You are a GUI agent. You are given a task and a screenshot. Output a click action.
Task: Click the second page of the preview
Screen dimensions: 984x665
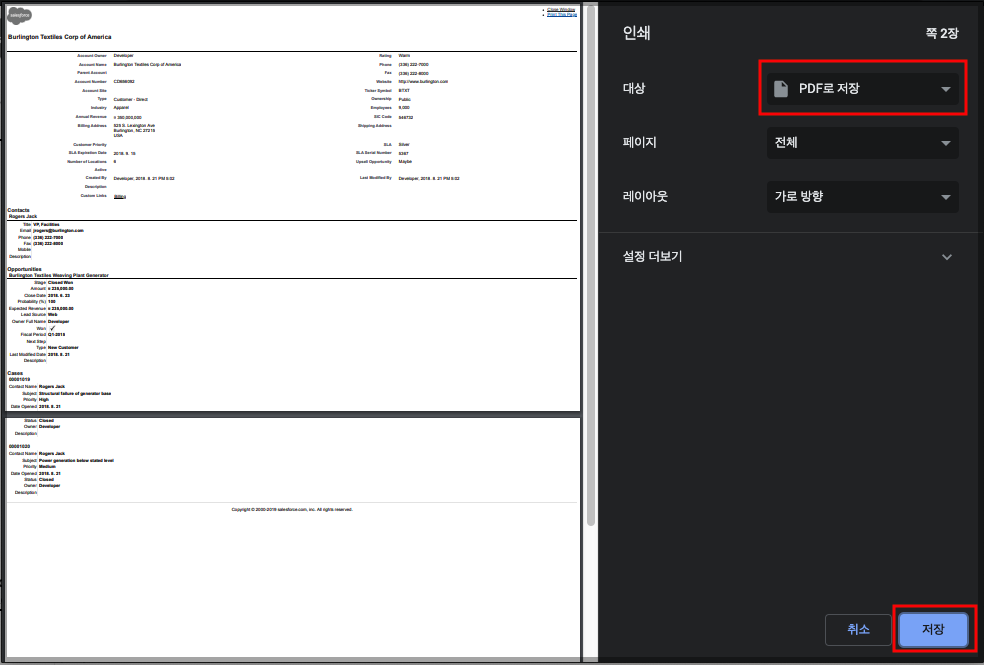tap(293, 536)
